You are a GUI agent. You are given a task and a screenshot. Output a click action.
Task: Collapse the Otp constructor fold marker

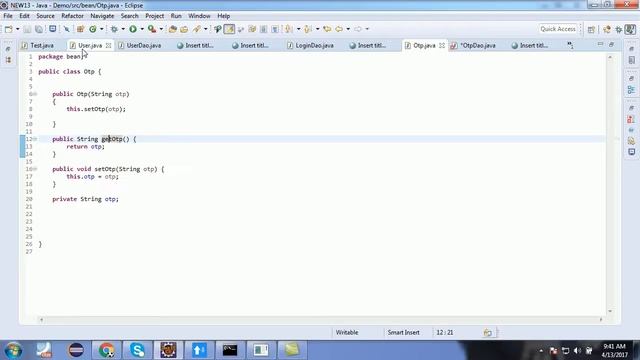(x=35, y=94)
